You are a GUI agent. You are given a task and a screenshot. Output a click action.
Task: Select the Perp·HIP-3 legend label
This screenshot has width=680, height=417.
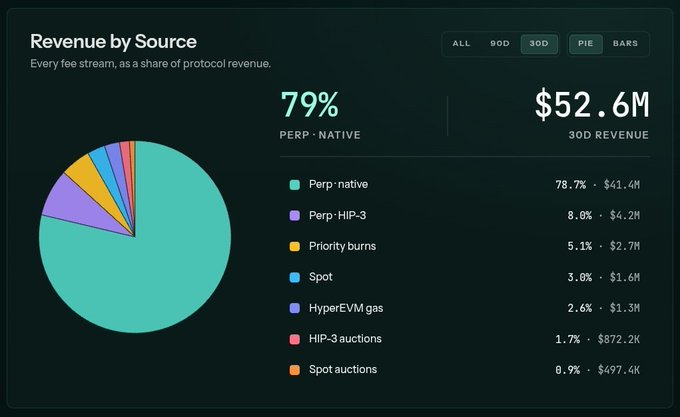pos(337,215)
